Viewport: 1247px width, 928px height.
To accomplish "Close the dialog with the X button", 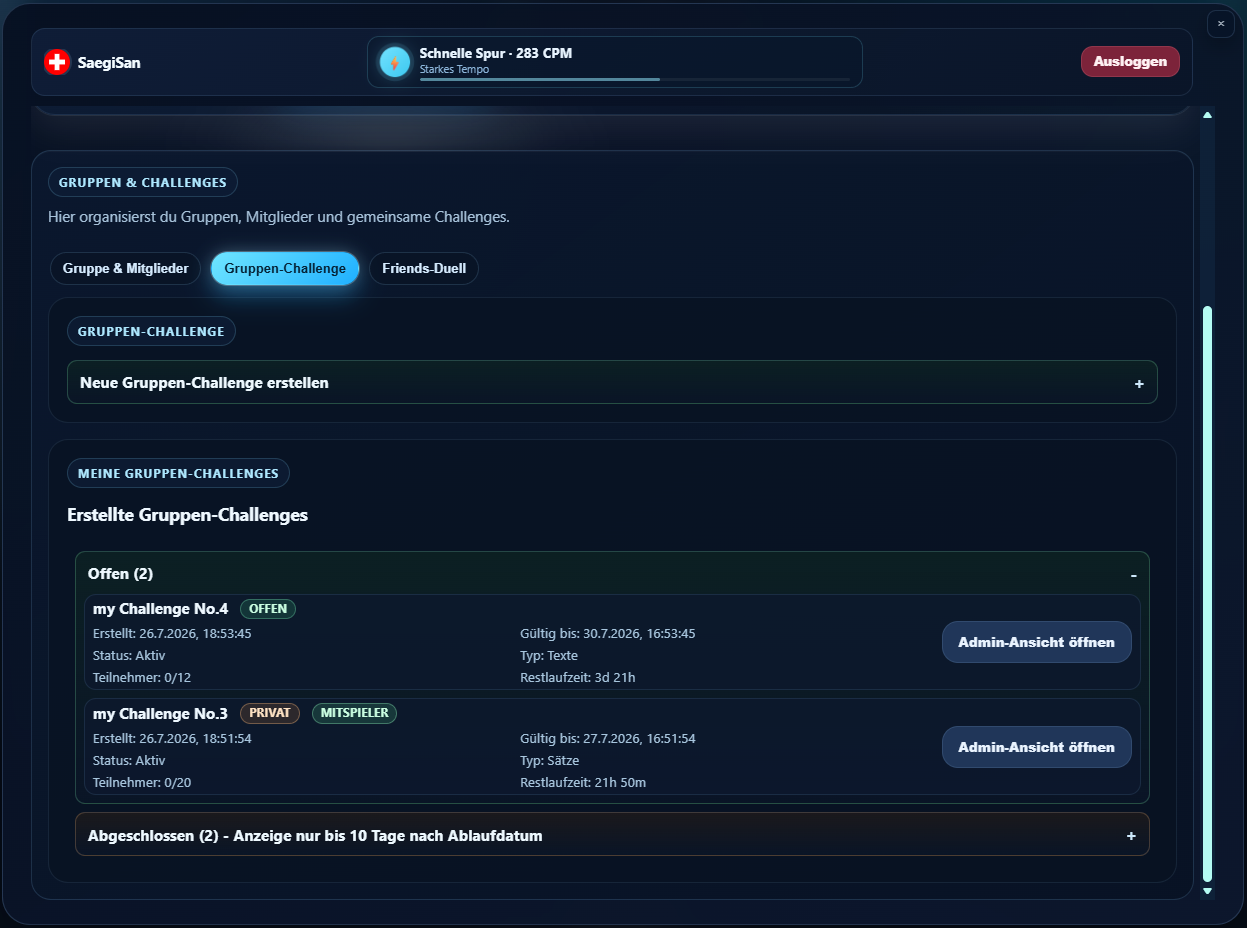I will pos(1221,24).
